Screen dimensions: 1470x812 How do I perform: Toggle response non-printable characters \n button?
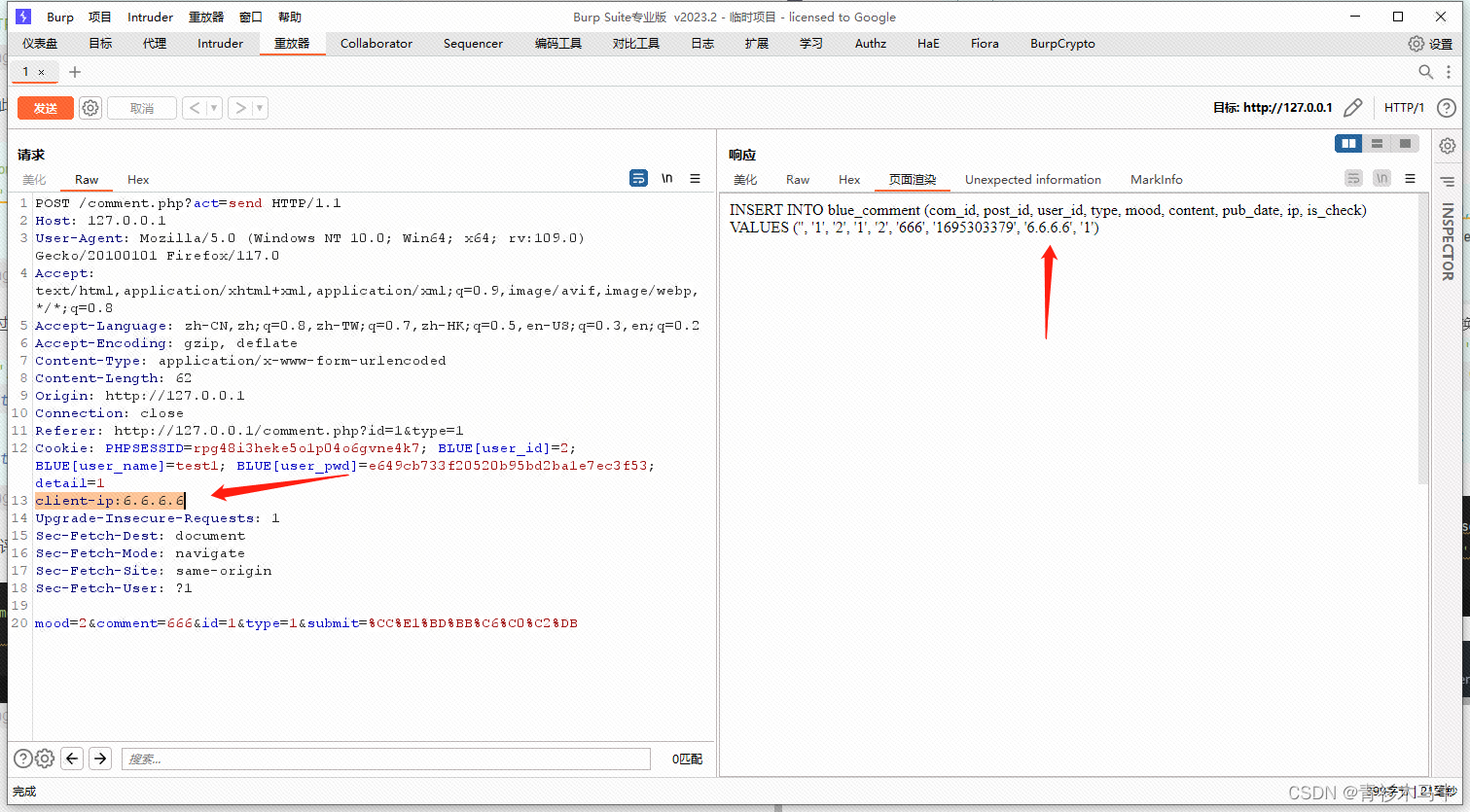coord(1382,178)
